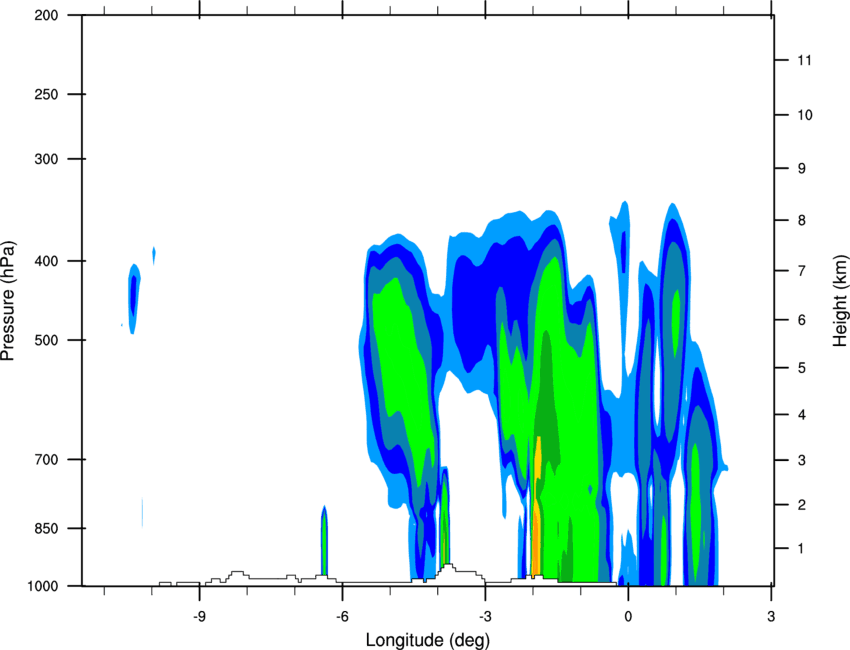Click the -6 longitude tick label
This screenshot has height=650, width=850.
342,617
